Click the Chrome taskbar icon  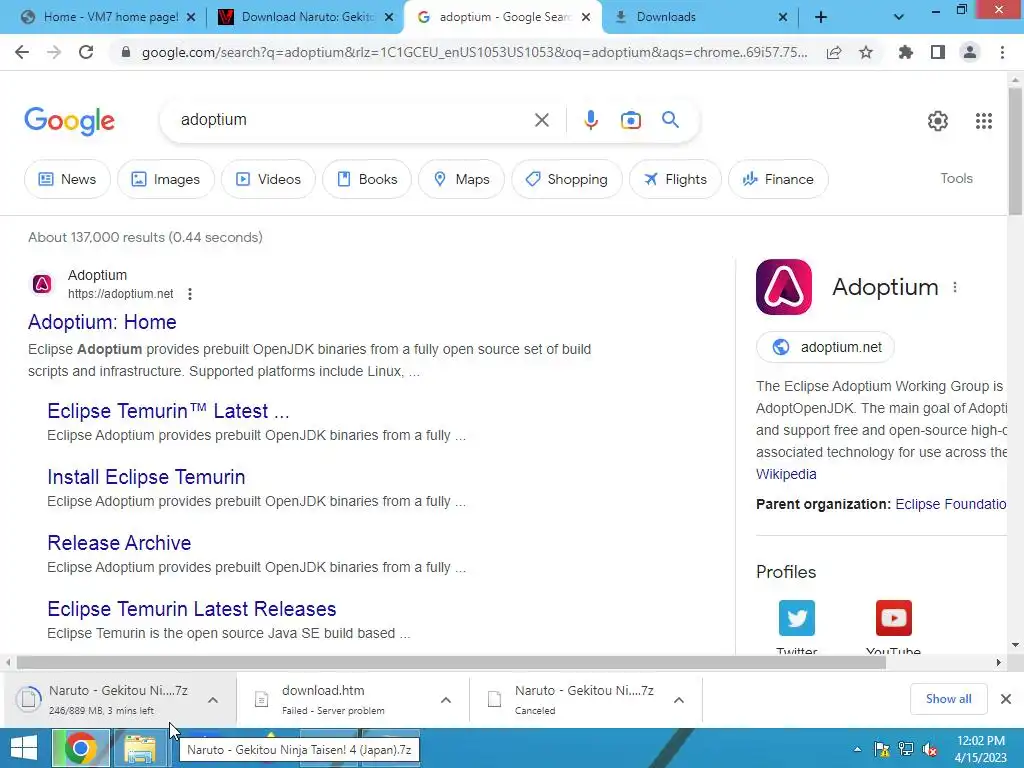tap(80, 748)
